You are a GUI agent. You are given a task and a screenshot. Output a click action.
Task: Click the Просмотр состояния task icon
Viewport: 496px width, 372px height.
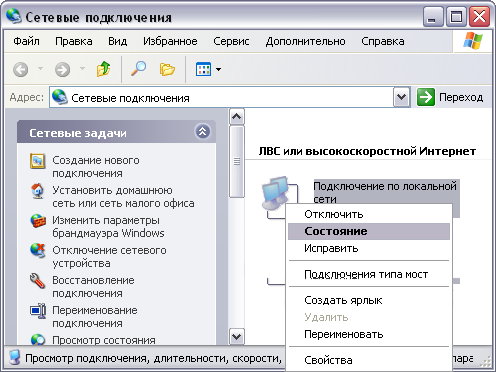[x=38, y=340]
